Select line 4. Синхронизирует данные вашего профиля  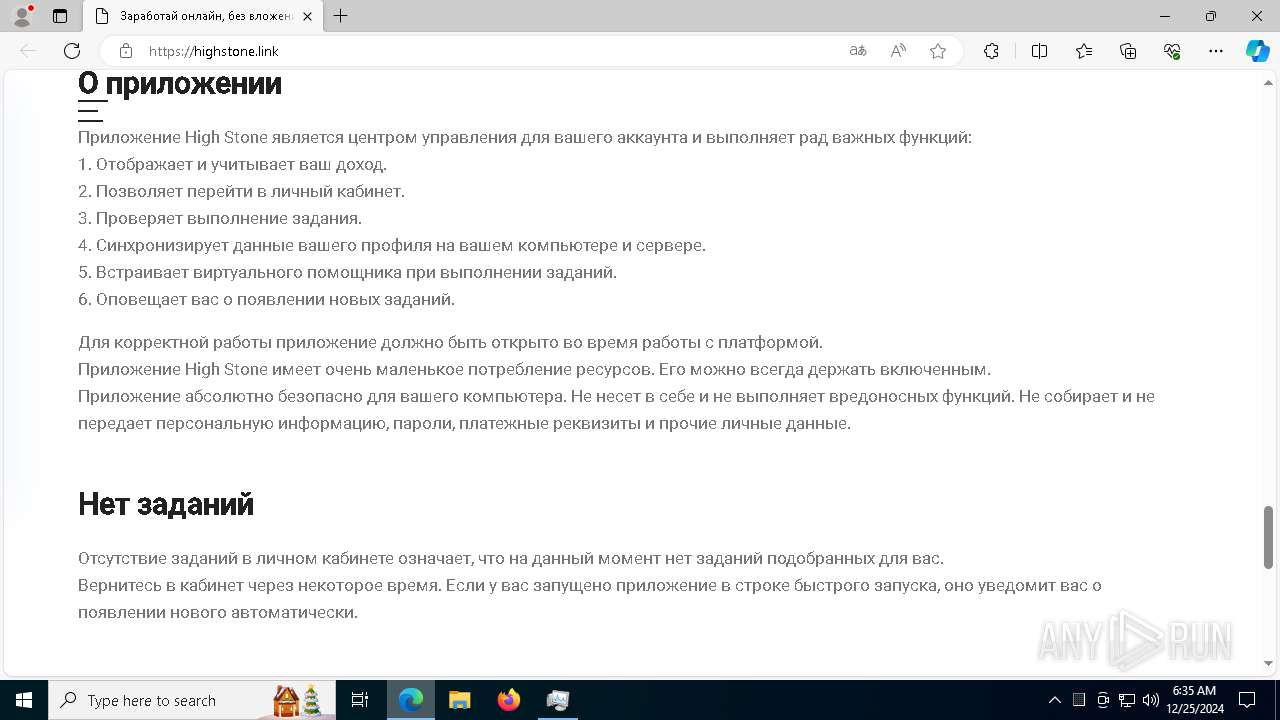(392, 246)
